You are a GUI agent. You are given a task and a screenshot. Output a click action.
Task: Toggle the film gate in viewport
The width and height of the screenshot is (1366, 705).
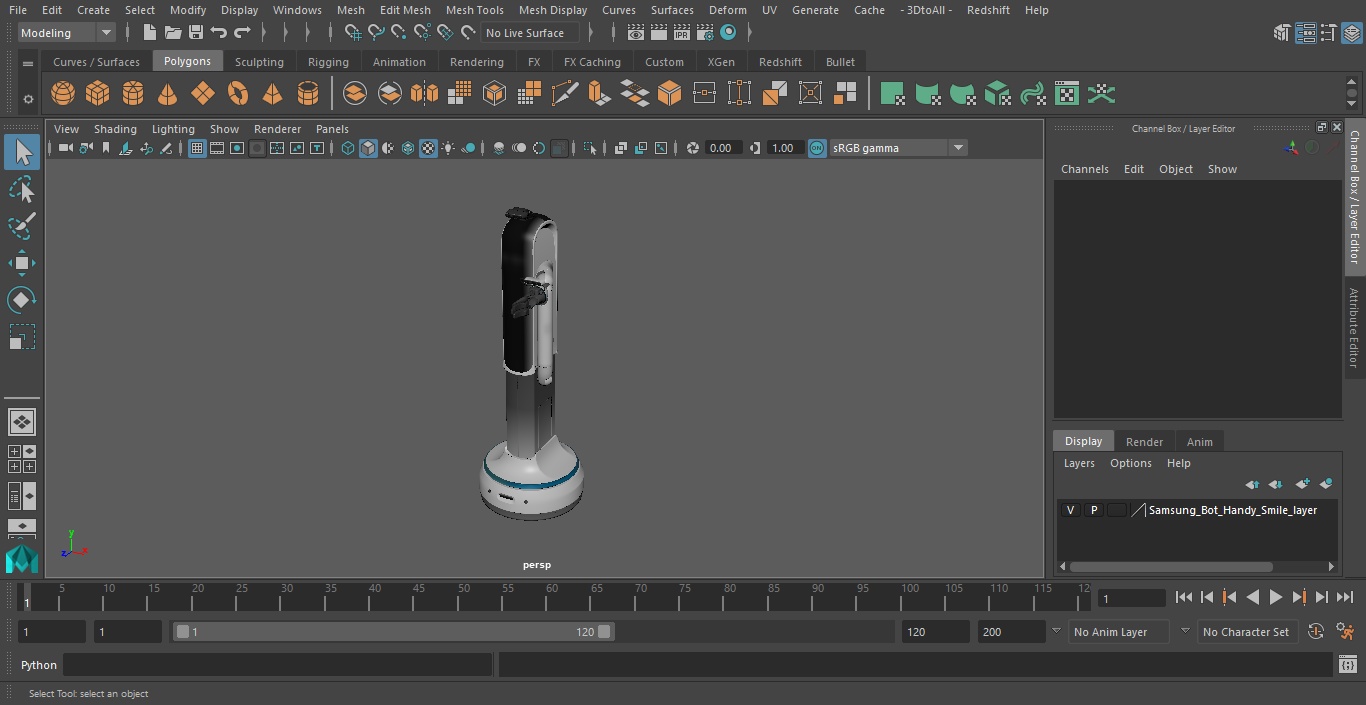click(217, 148)
